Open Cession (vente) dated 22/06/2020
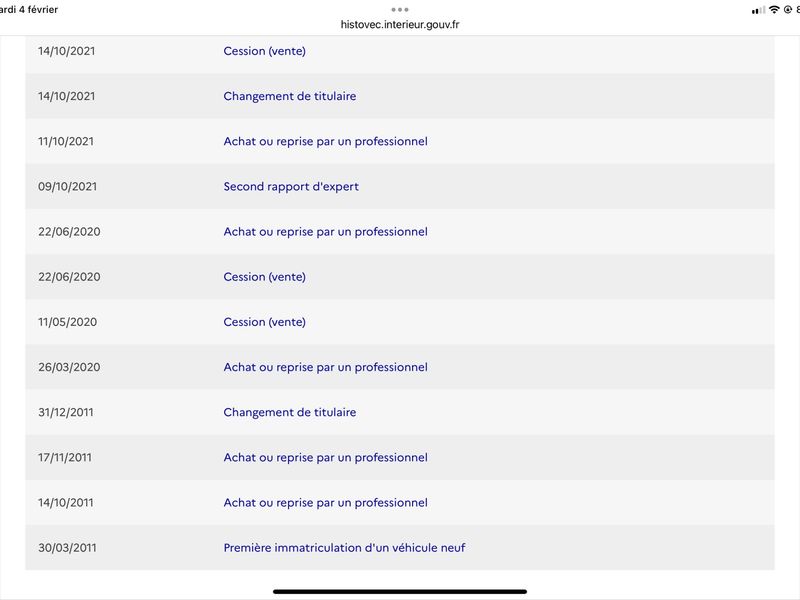Viewport: 800px width, 600px height. click(x=264, y=277)
